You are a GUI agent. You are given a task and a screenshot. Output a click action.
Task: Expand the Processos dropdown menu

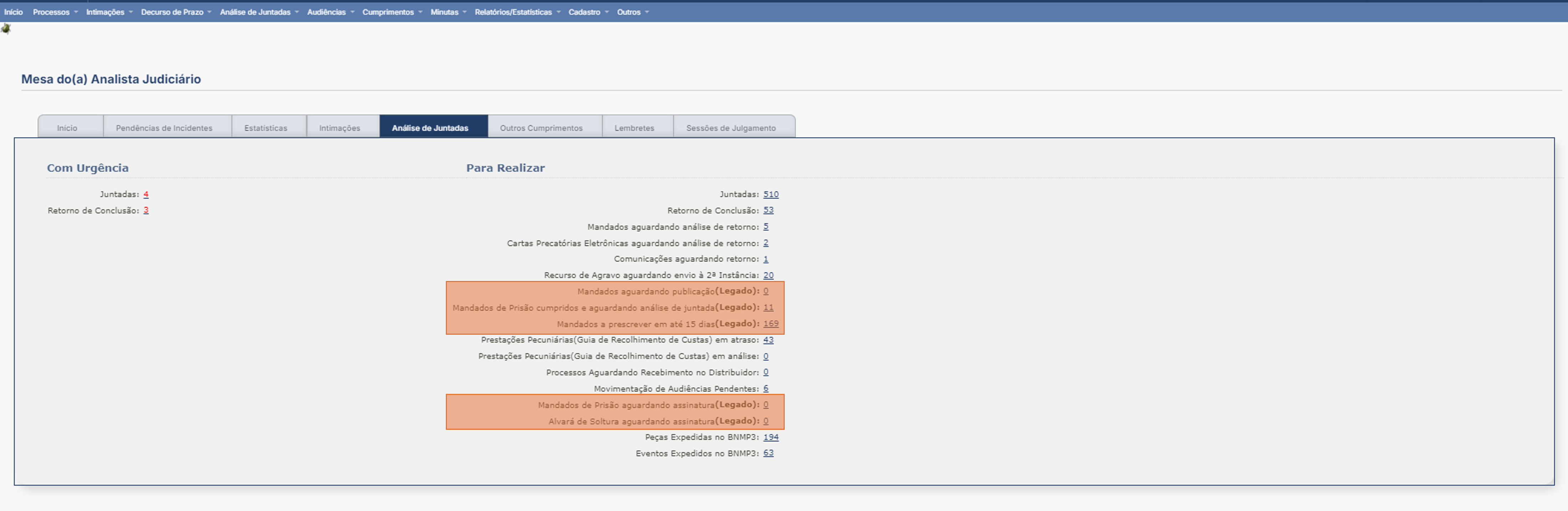(55, 12)
